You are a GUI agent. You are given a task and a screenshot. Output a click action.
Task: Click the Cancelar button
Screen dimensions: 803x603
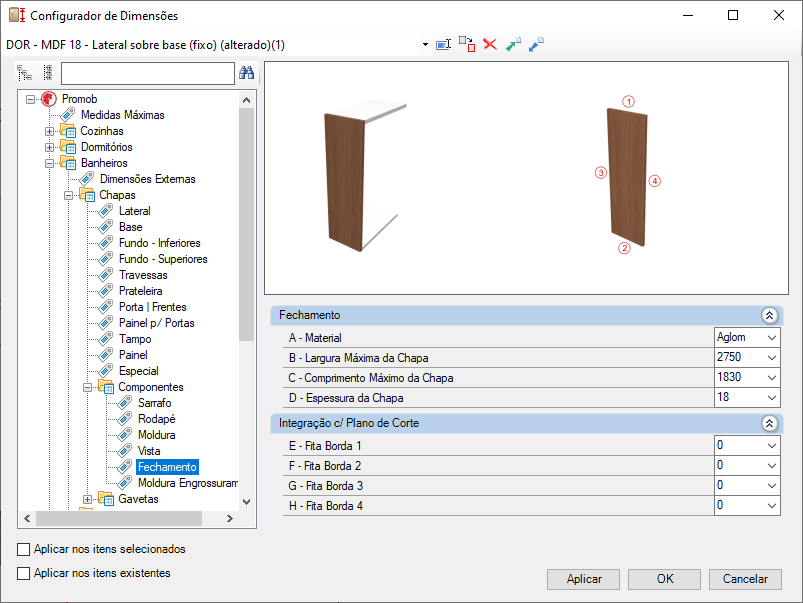745,579
